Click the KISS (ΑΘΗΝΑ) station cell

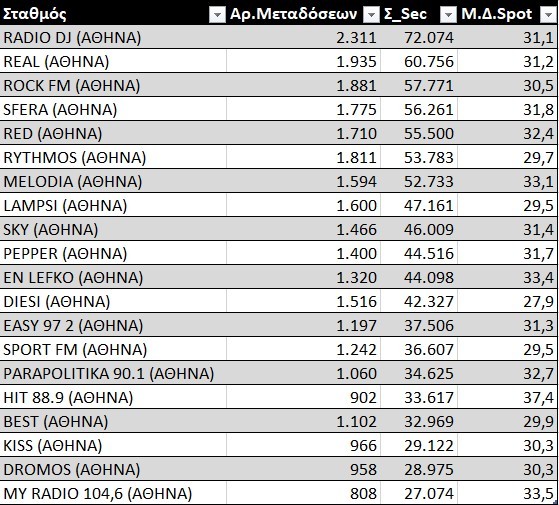pyautogui.click(x=113, y=445)
